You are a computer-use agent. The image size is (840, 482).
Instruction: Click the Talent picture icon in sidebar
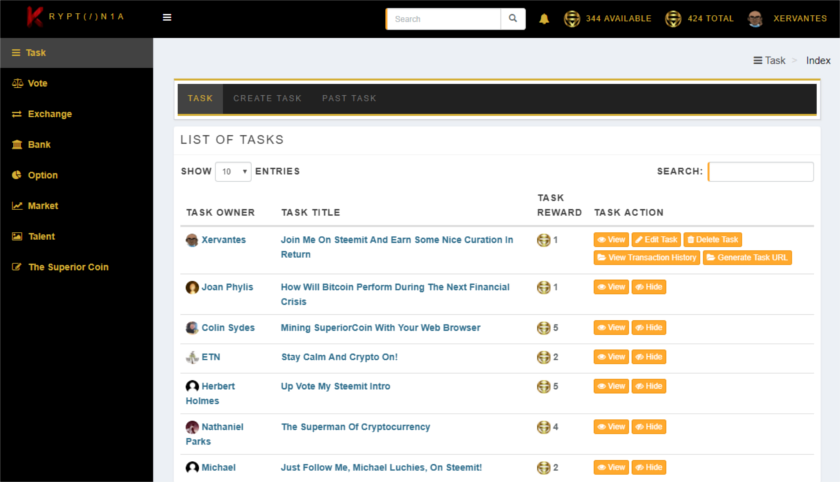pyautogui.click(x=17, y=236)
